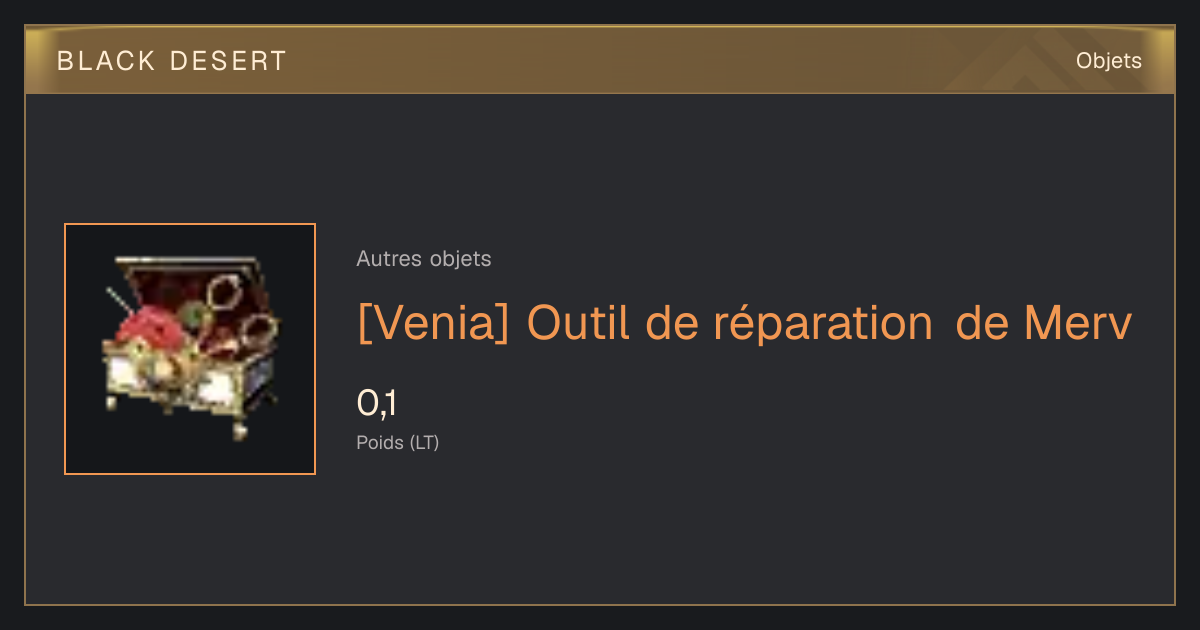The width and height of the screenshot is (1200, 630).
Task: Click the orange-bordered item thumbnail frame
Action: pyautogui.click(x=190, y=349)
